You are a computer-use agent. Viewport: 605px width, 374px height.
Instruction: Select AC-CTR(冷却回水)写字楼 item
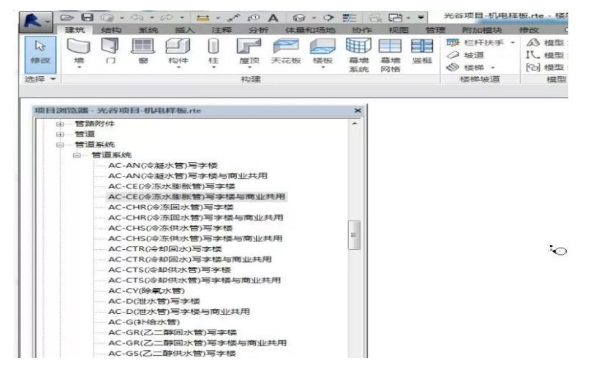pyautogui.click(x=165, y=249)
